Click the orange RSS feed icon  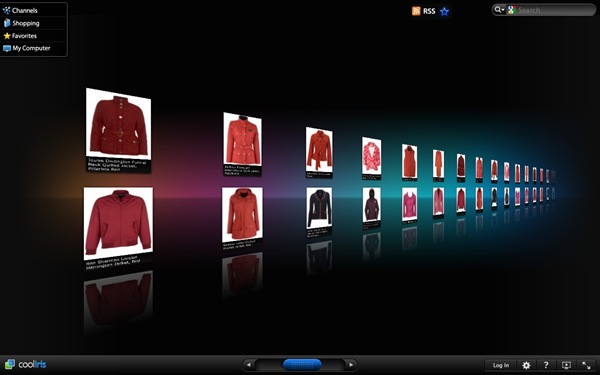coord(416,11)
